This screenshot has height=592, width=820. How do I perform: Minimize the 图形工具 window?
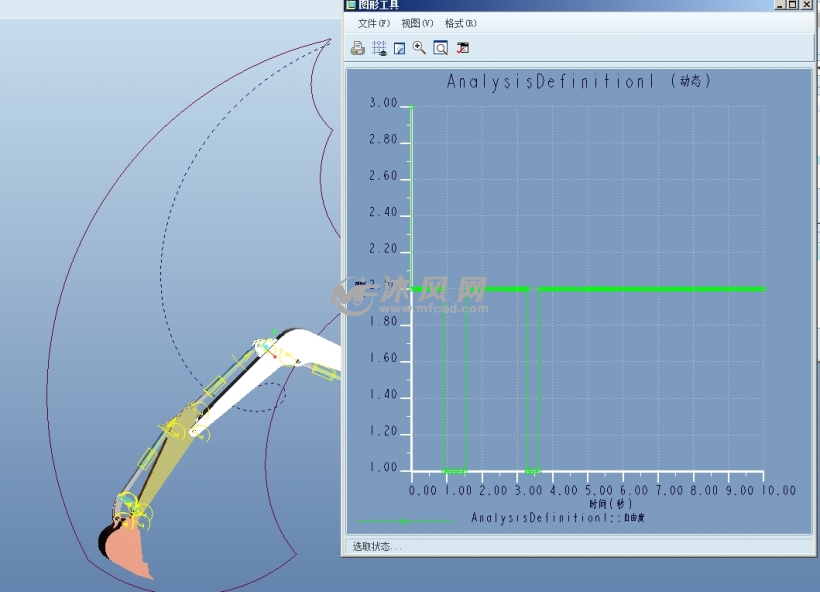coord(781,4)
